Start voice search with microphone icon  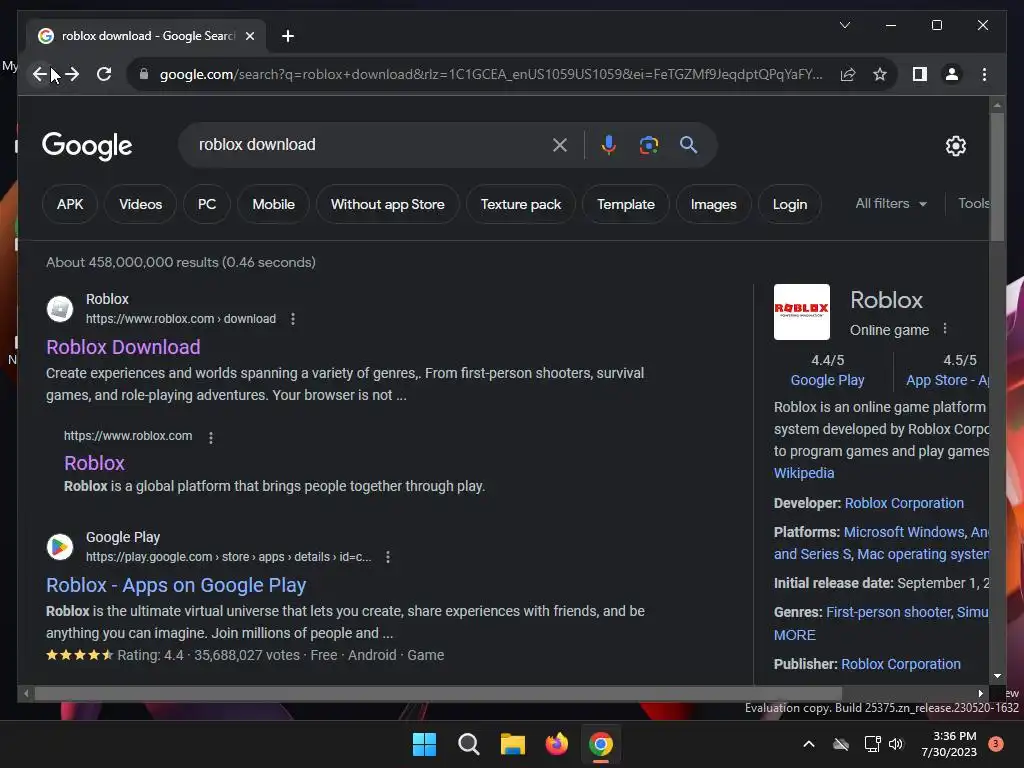coord(608,145)
